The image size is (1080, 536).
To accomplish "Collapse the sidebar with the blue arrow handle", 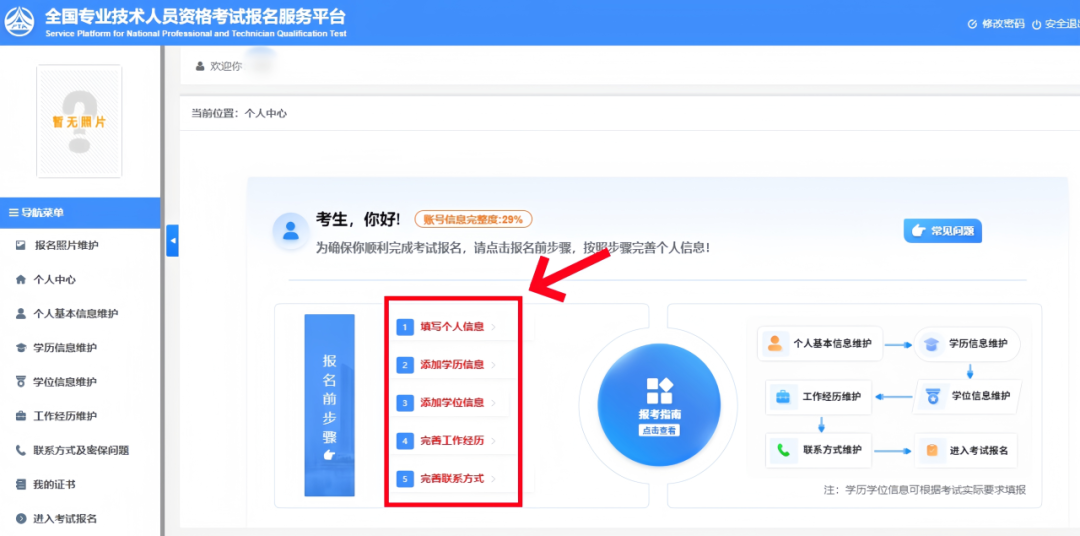I will (172, 241).
